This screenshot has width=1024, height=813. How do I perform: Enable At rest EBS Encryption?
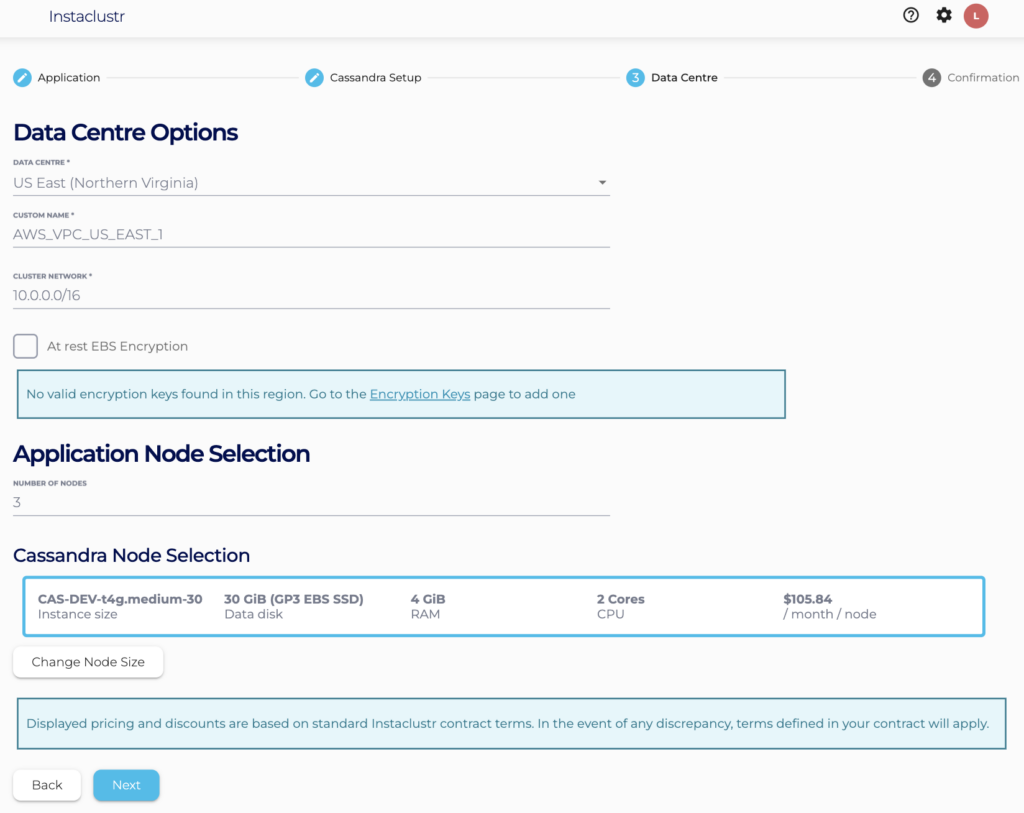point(25,345)
